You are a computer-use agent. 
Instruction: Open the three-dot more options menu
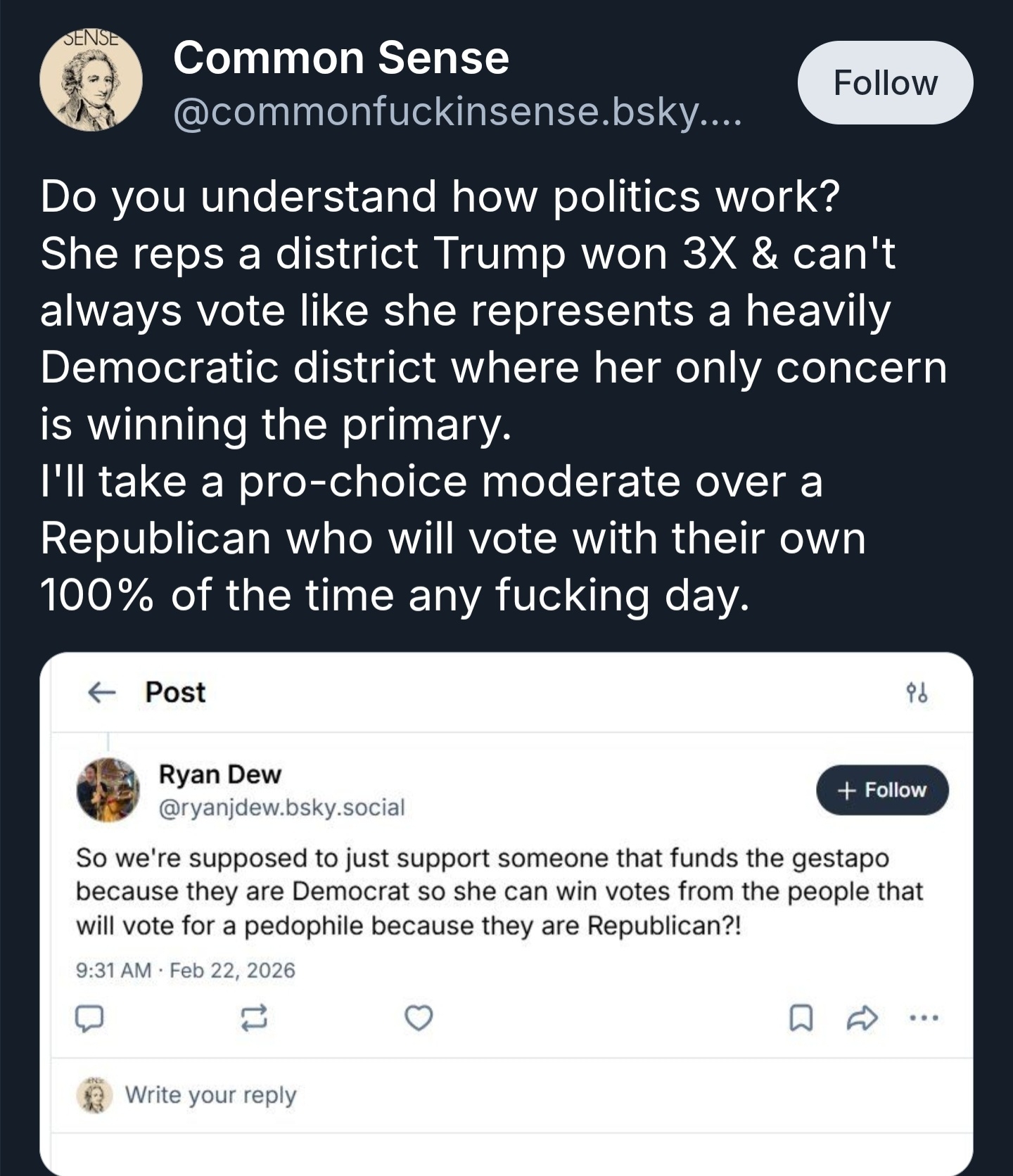pos(924,1018)
